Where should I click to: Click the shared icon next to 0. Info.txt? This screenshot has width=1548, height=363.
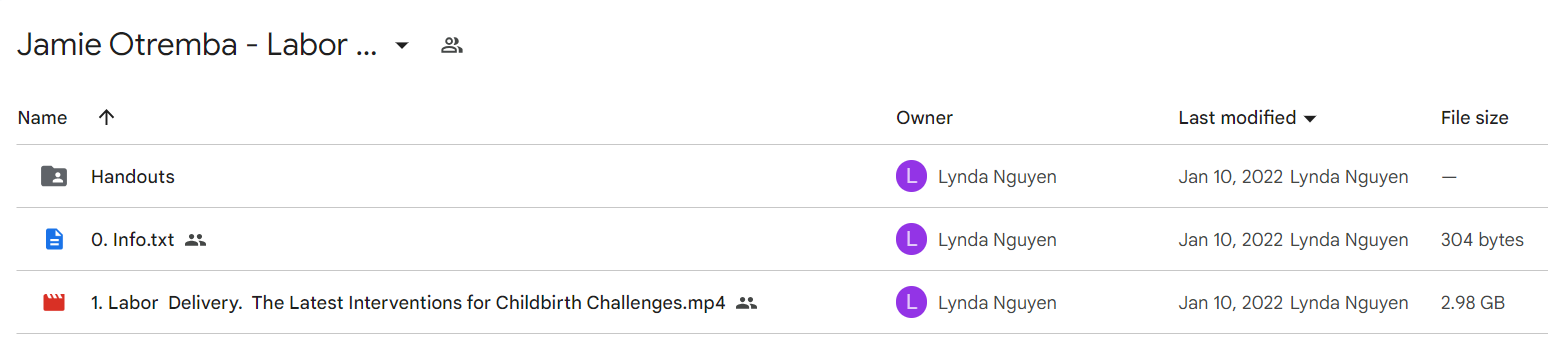196,240
